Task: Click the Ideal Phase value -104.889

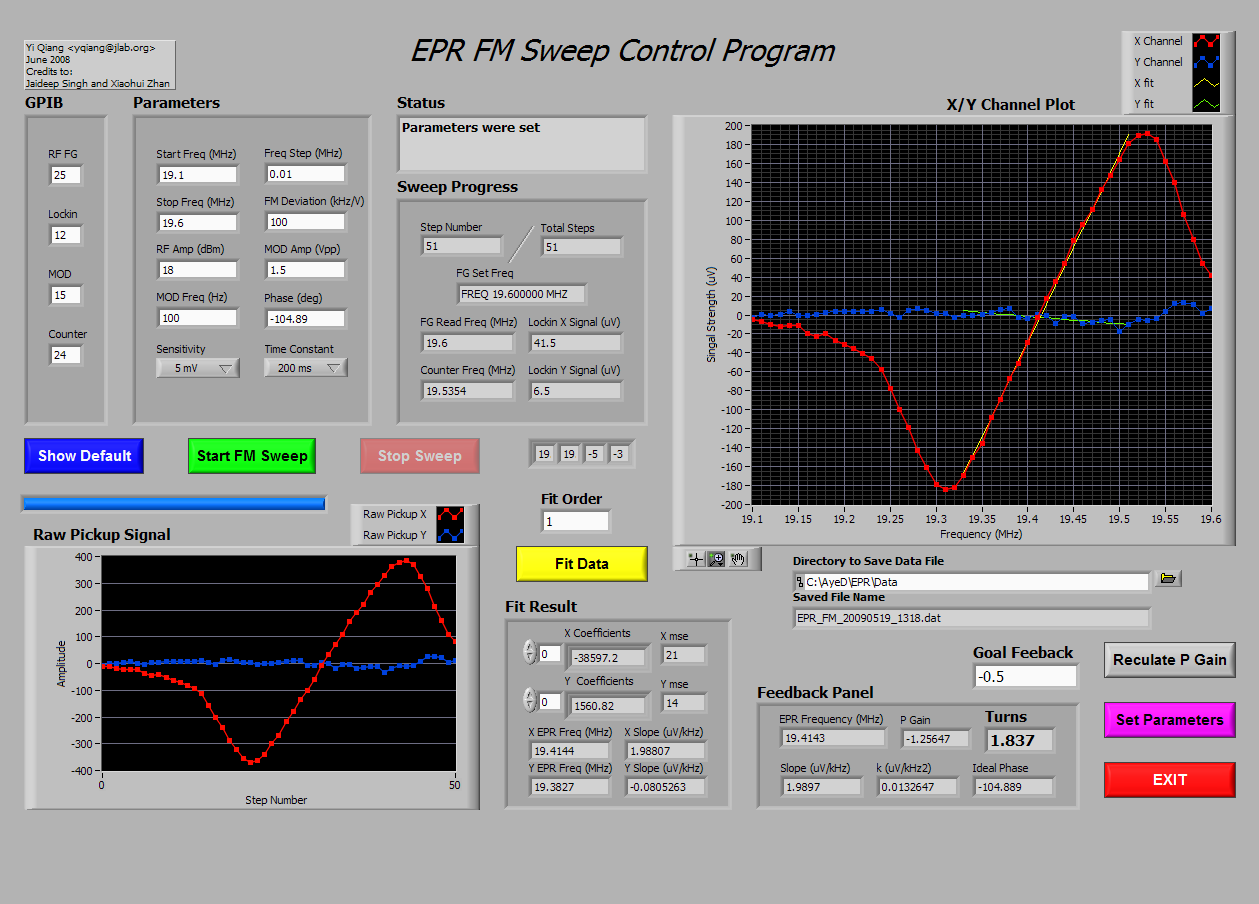Action: [x=1014, y=787]
